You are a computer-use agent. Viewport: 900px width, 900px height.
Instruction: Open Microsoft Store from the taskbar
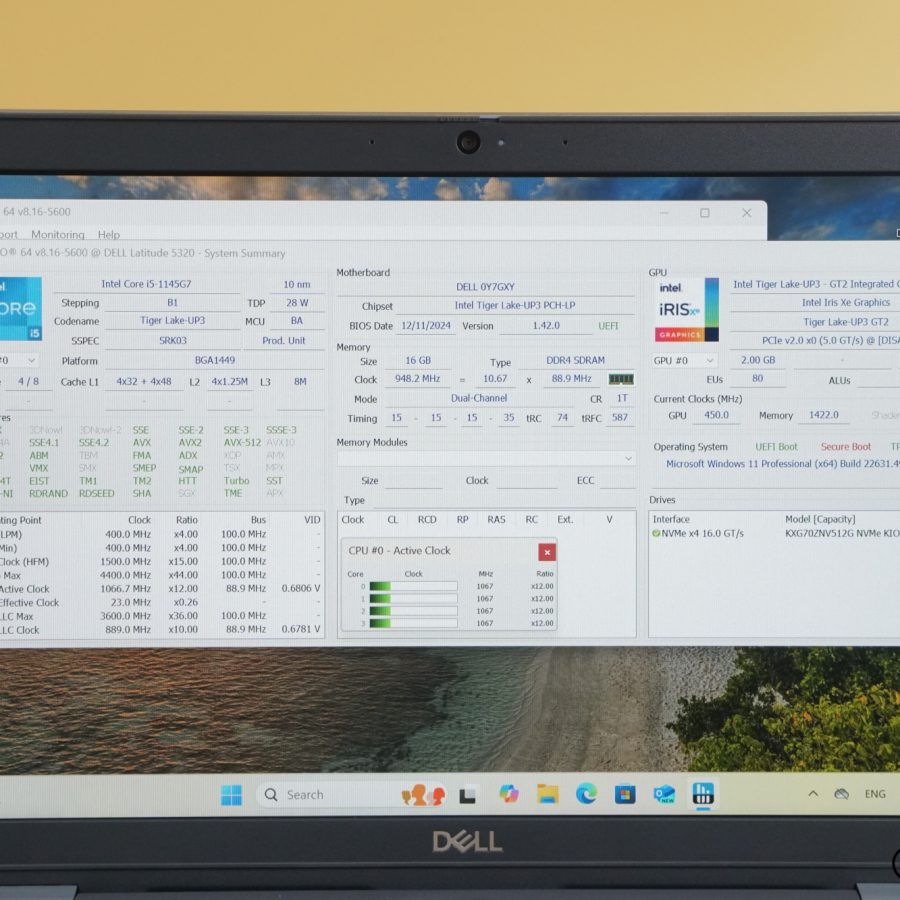coord(624,795)
